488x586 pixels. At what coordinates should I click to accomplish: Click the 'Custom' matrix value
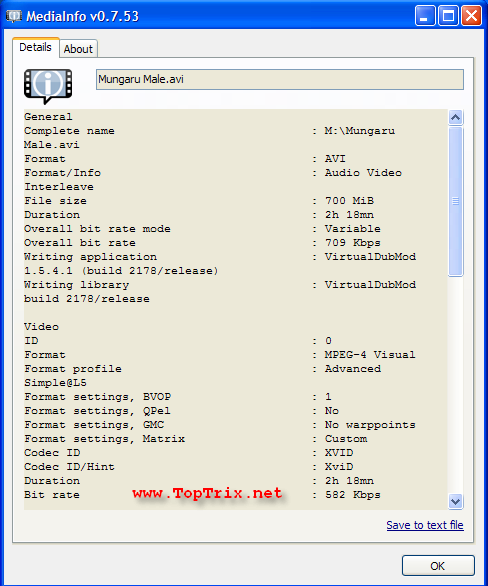[x=346, y=439]
